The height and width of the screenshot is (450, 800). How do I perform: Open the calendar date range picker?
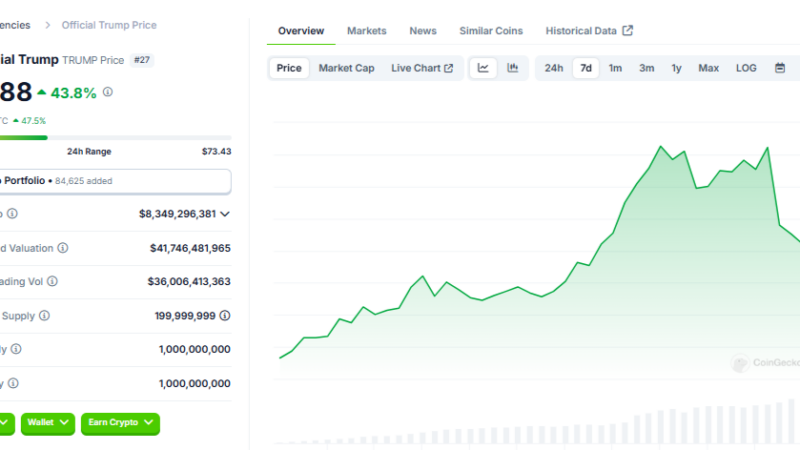tap(780, 68)
